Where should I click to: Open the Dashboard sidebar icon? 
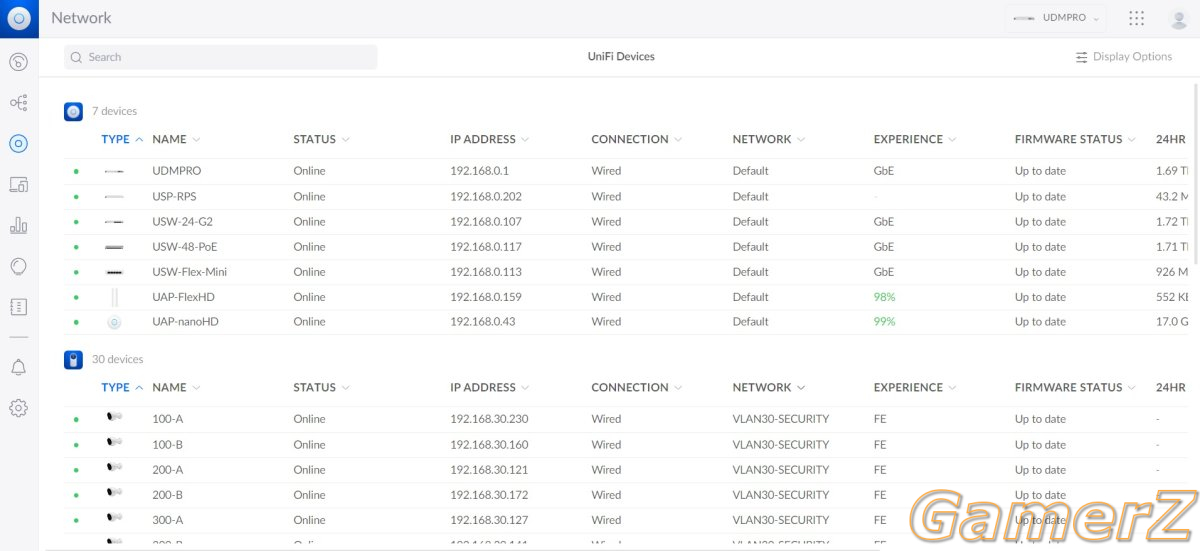click(x=18, y=62)
